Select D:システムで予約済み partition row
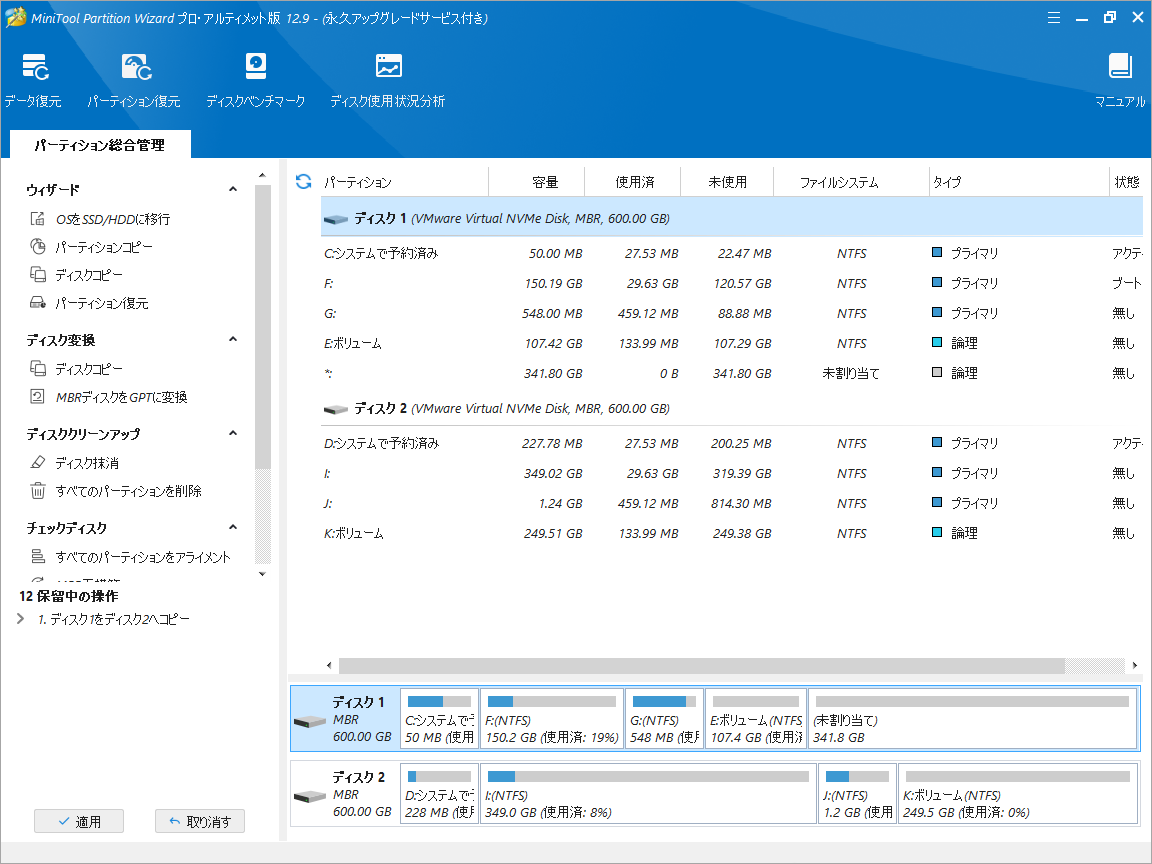 (x=732, y=444)
